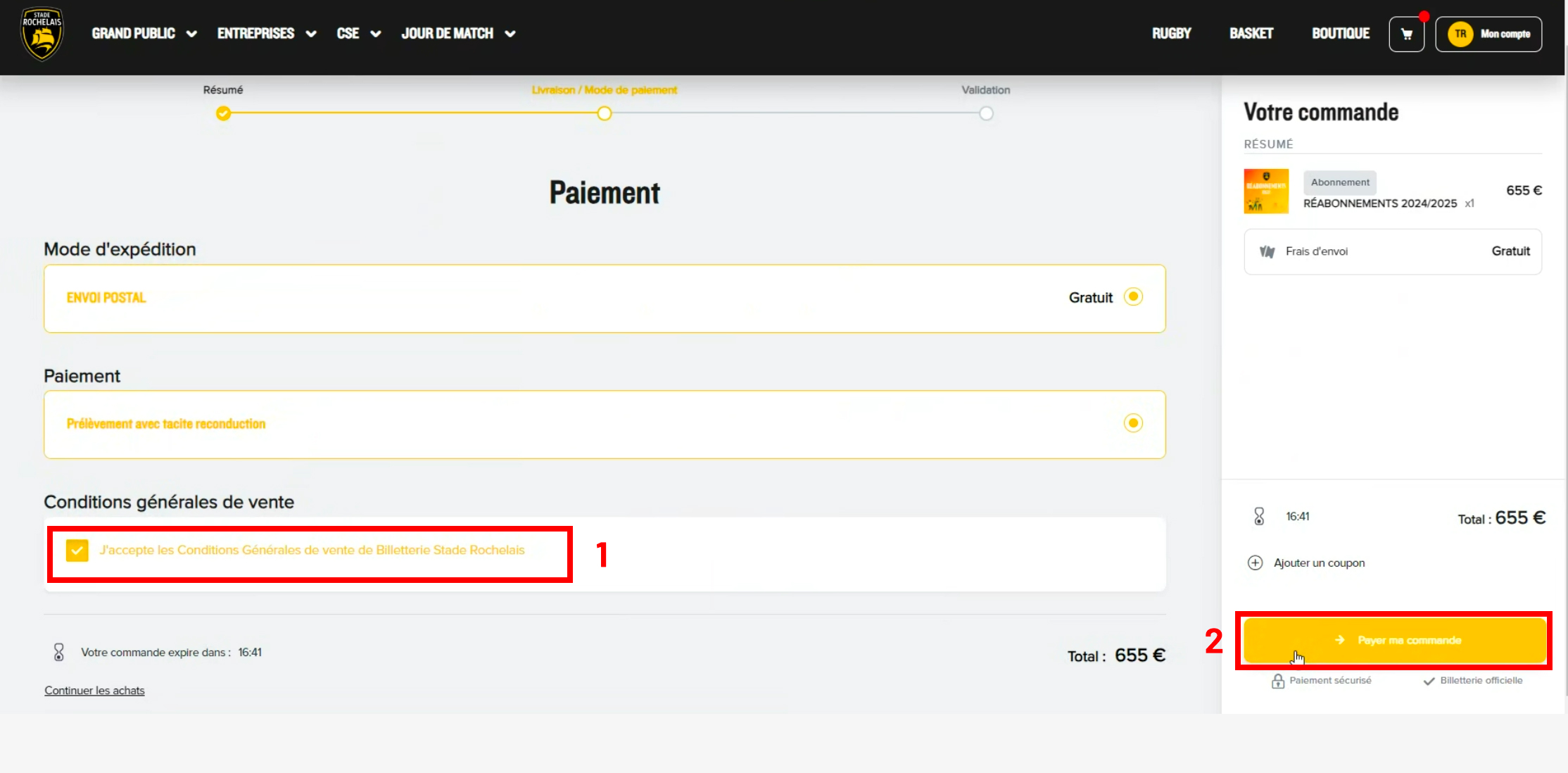
Task: Click the Résumé step marker
Action: click(223, 113)
